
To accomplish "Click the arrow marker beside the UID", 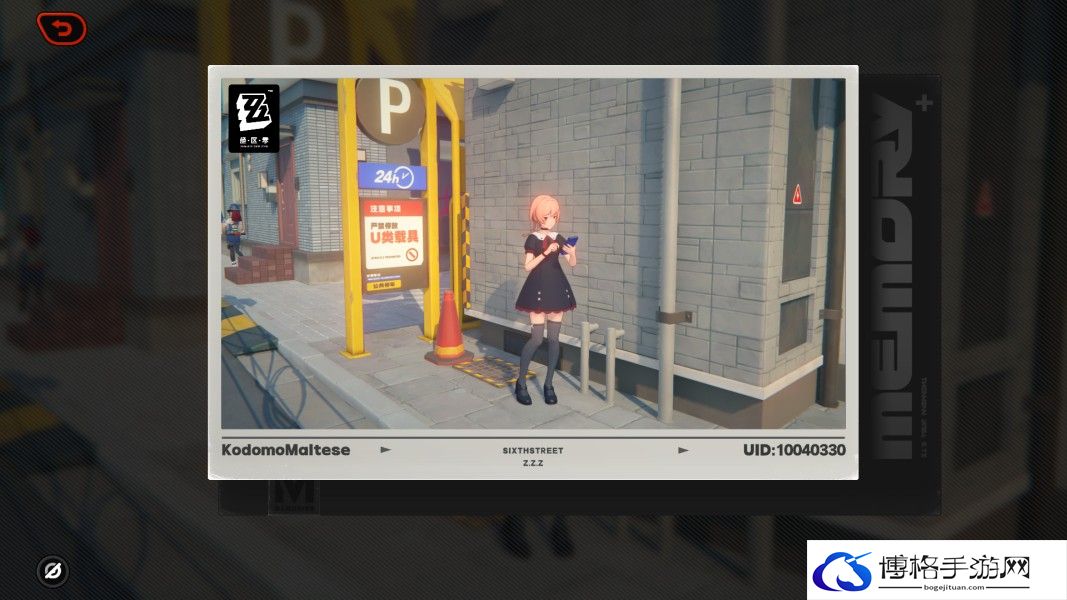I will (683, 450).
